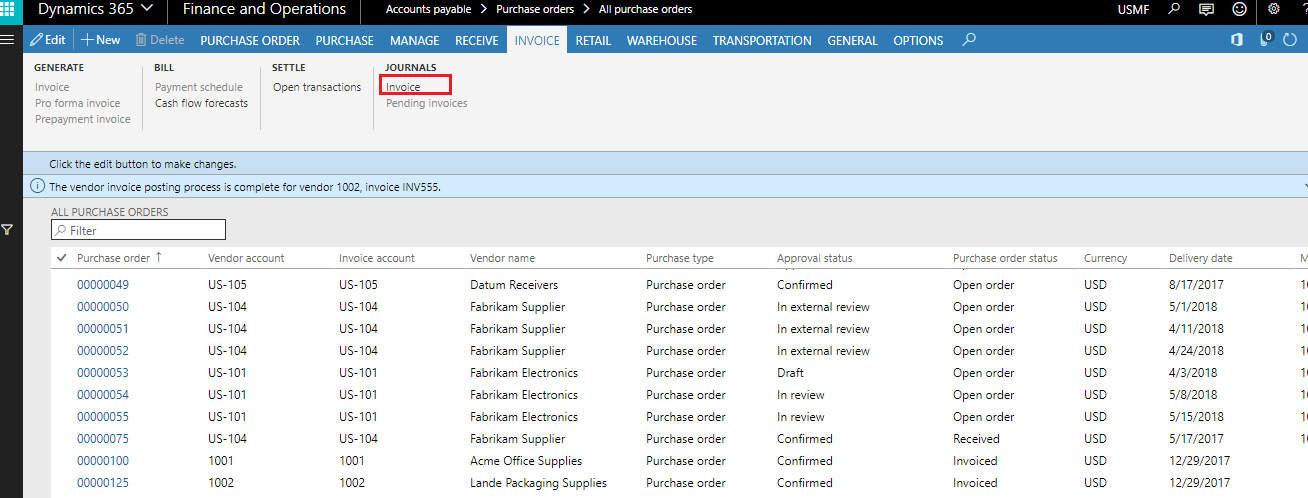Switch to GENERAL tab

(x=853, y=40)
